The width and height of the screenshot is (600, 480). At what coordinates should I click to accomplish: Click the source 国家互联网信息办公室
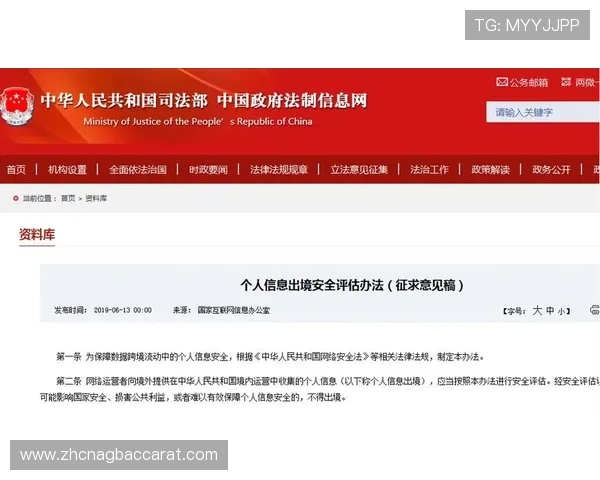click(233, 310)
